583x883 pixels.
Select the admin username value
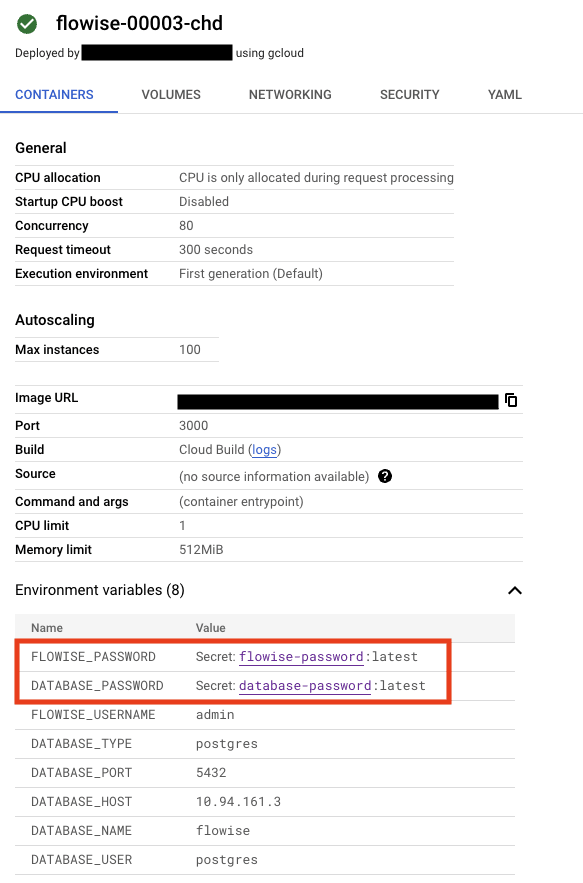[215, 715]
